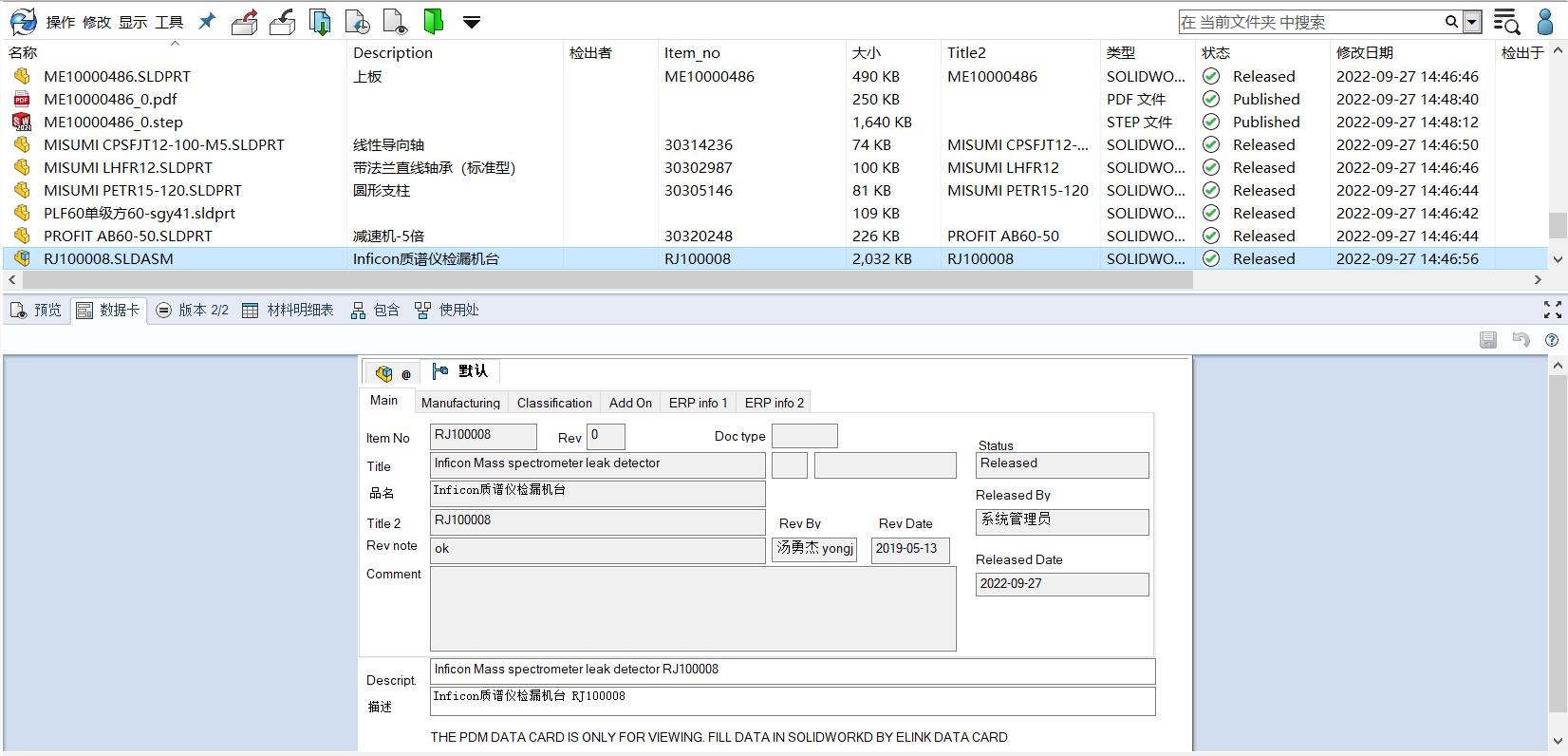The image size is (1568, 756).
Task: Open the search box dropdown arrow
Action: coord(1472,22)
